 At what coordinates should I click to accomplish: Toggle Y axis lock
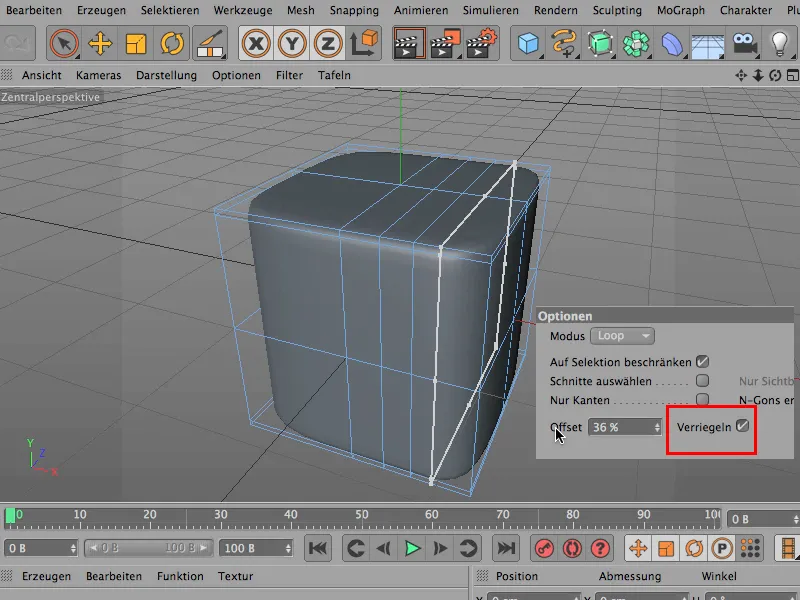[292, 43]
